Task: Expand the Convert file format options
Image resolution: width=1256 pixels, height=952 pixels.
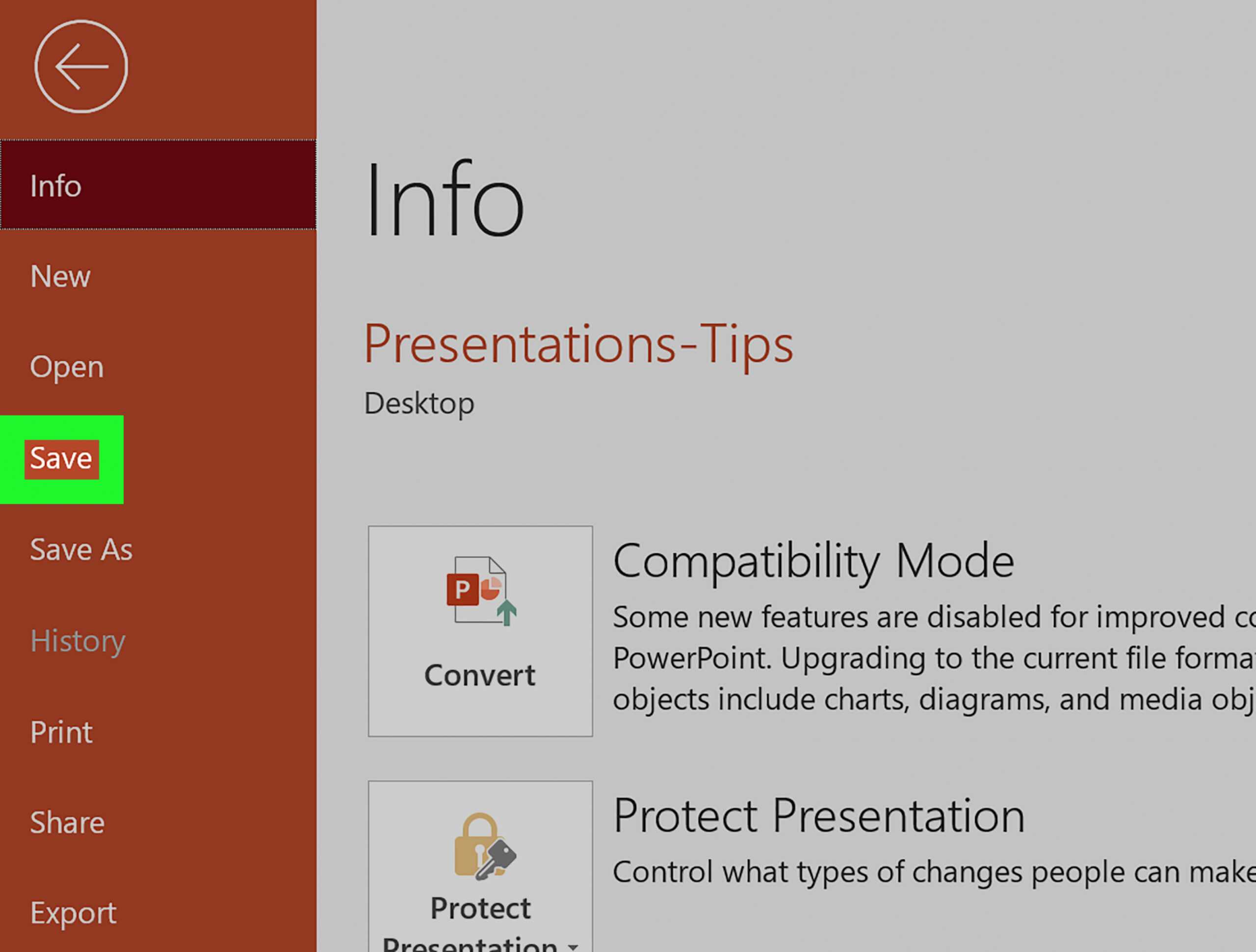Action: click(x=479, y=631)
